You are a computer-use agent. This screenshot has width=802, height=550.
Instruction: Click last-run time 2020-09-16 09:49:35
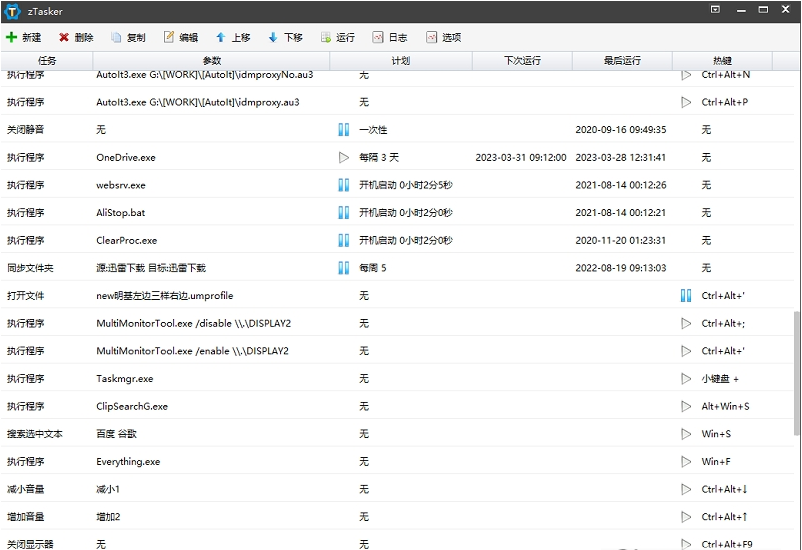[621, 129]
